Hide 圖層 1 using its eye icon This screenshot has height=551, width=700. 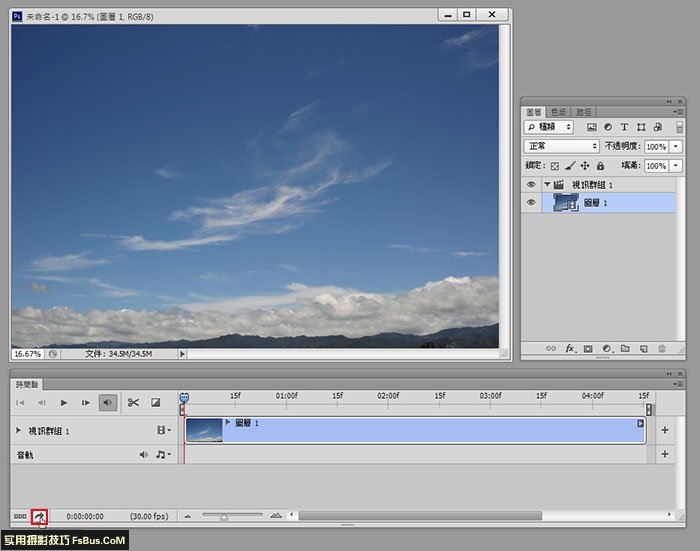pyautogui.click(x=531, y=203)
